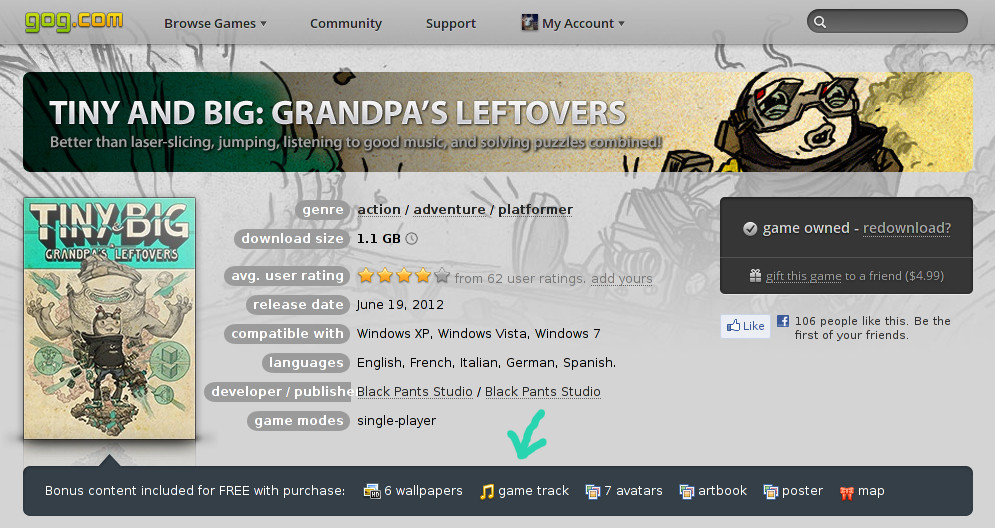Click the map bonus icon
The image size is (995, 528).
pyautogui.click(x=847, y=492)
